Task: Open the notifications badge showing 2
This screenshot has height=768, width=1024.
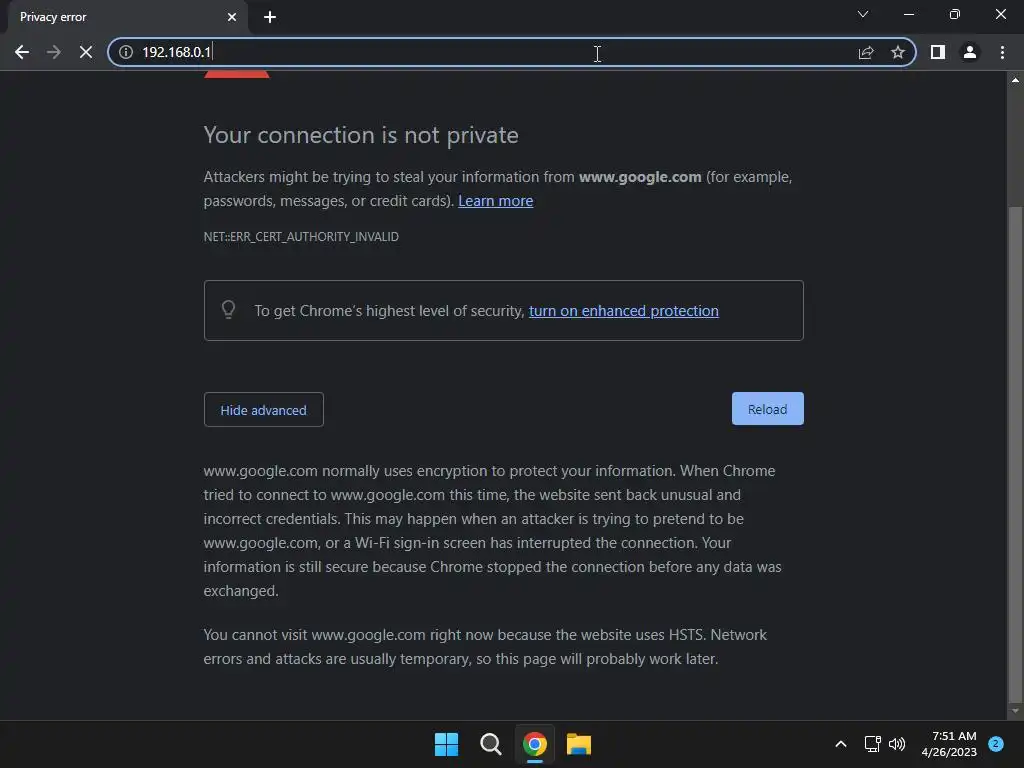Action: [x=996, y=744]
